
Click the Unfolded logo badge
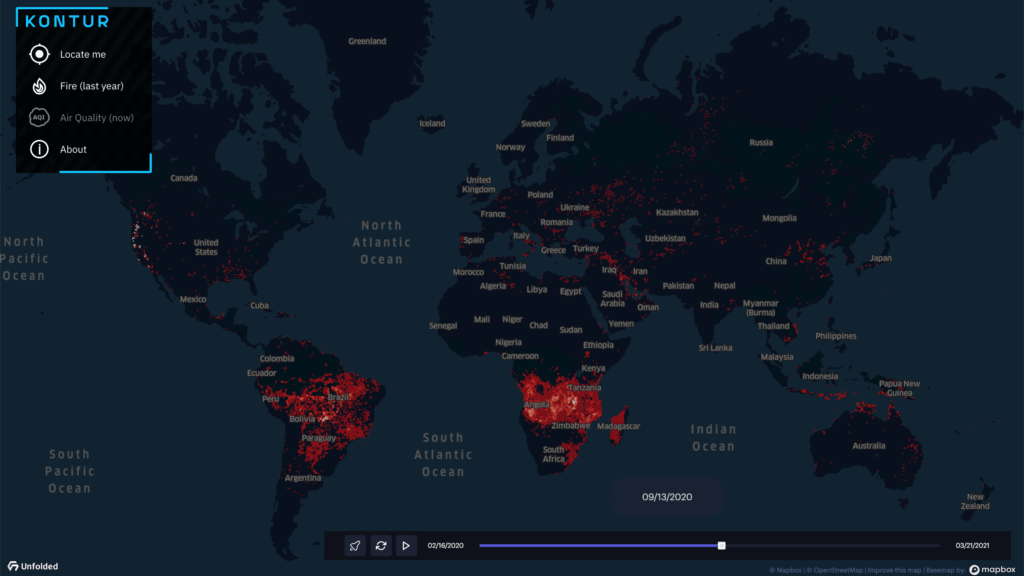33,564
